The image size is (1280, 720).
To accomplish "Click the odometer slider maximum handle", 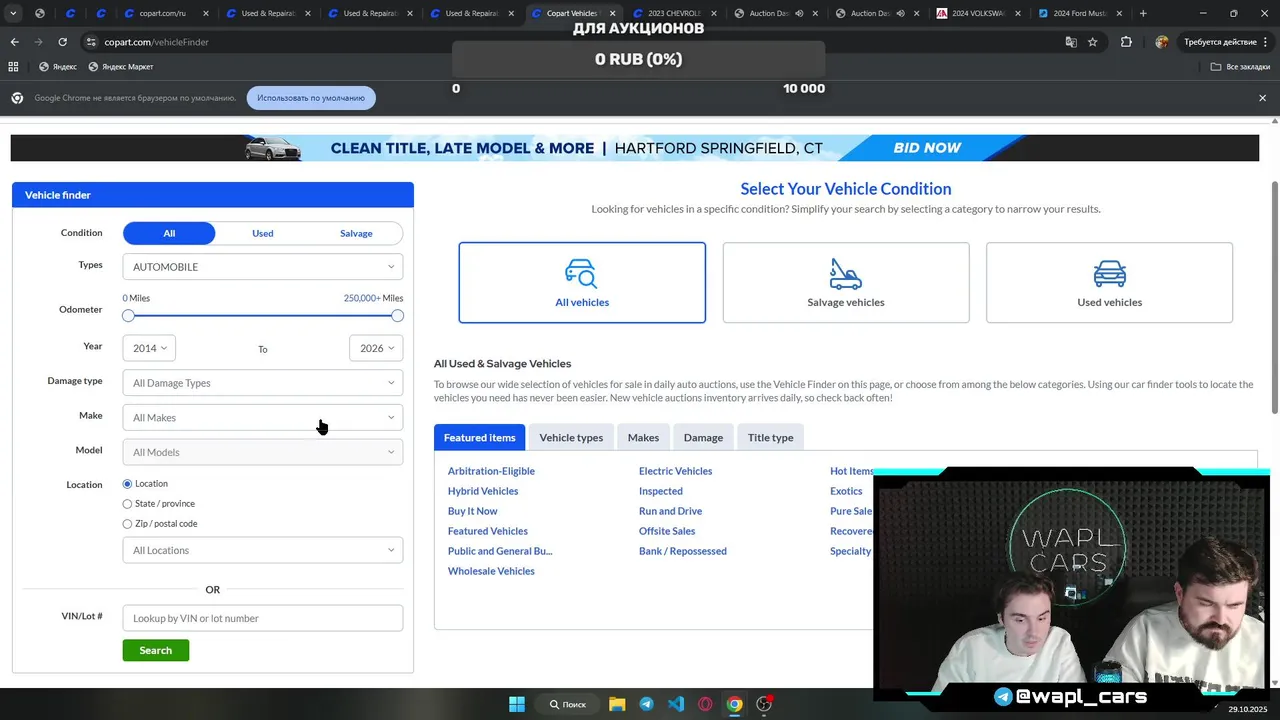I will point(397,316).
